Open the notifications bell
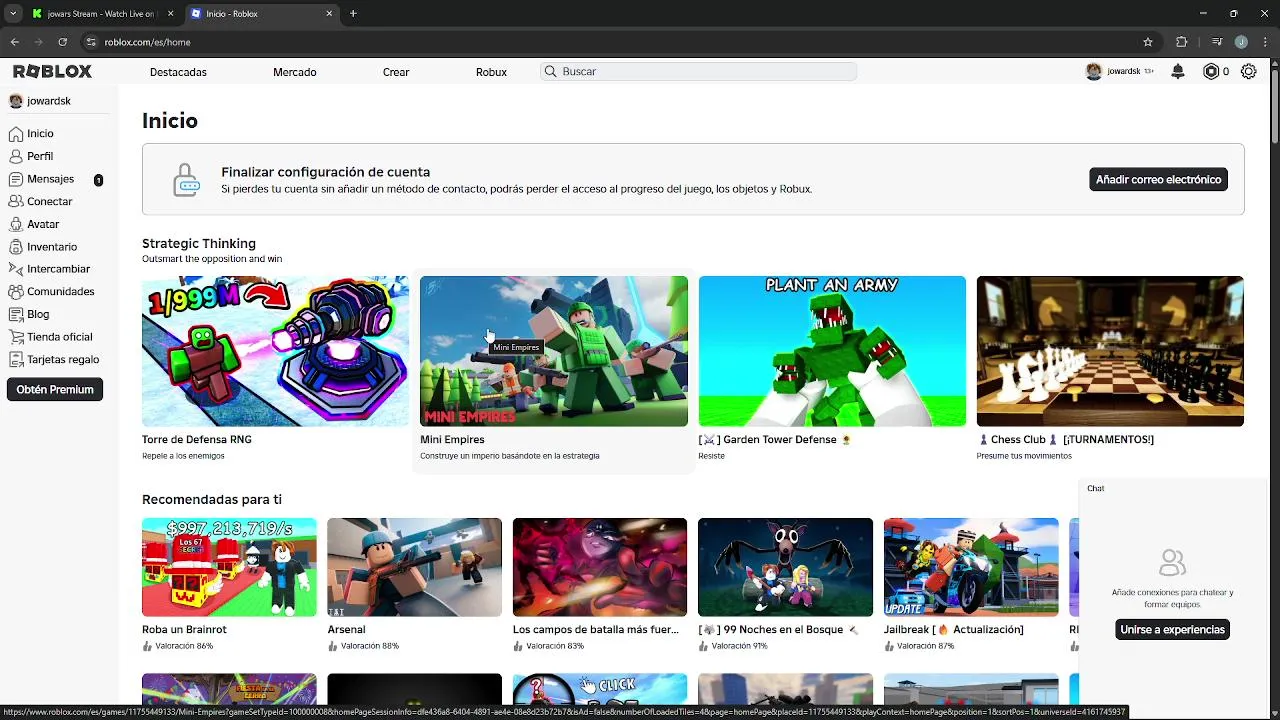Screen dimensions: 1280x720 pyautogui.click(x=1178, y=71)
